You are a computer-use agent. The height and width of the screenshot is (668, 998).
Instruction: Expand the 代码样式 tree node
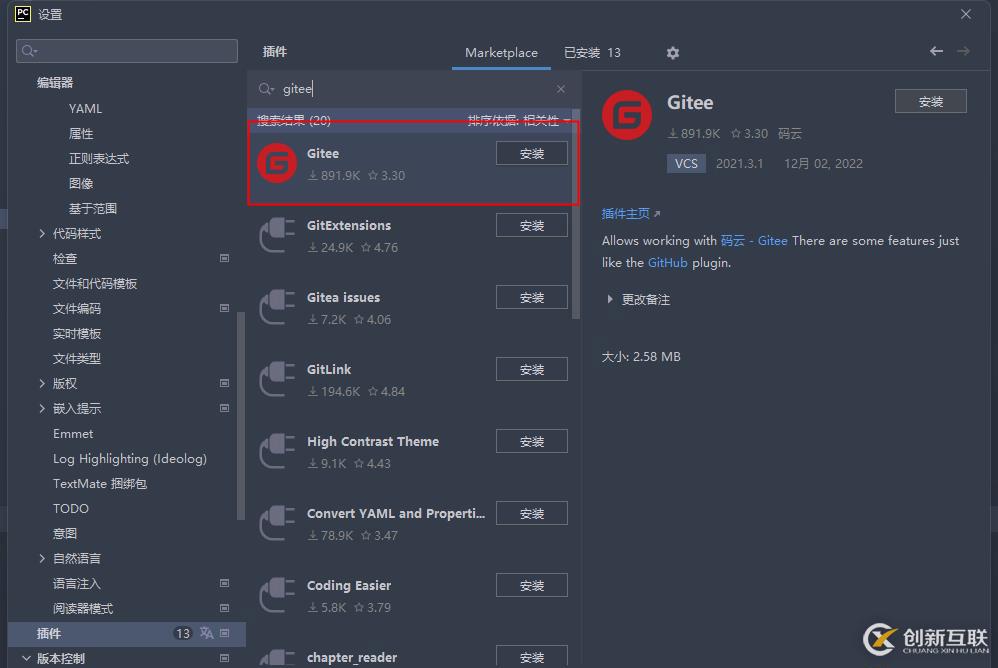tap(42, 233)
